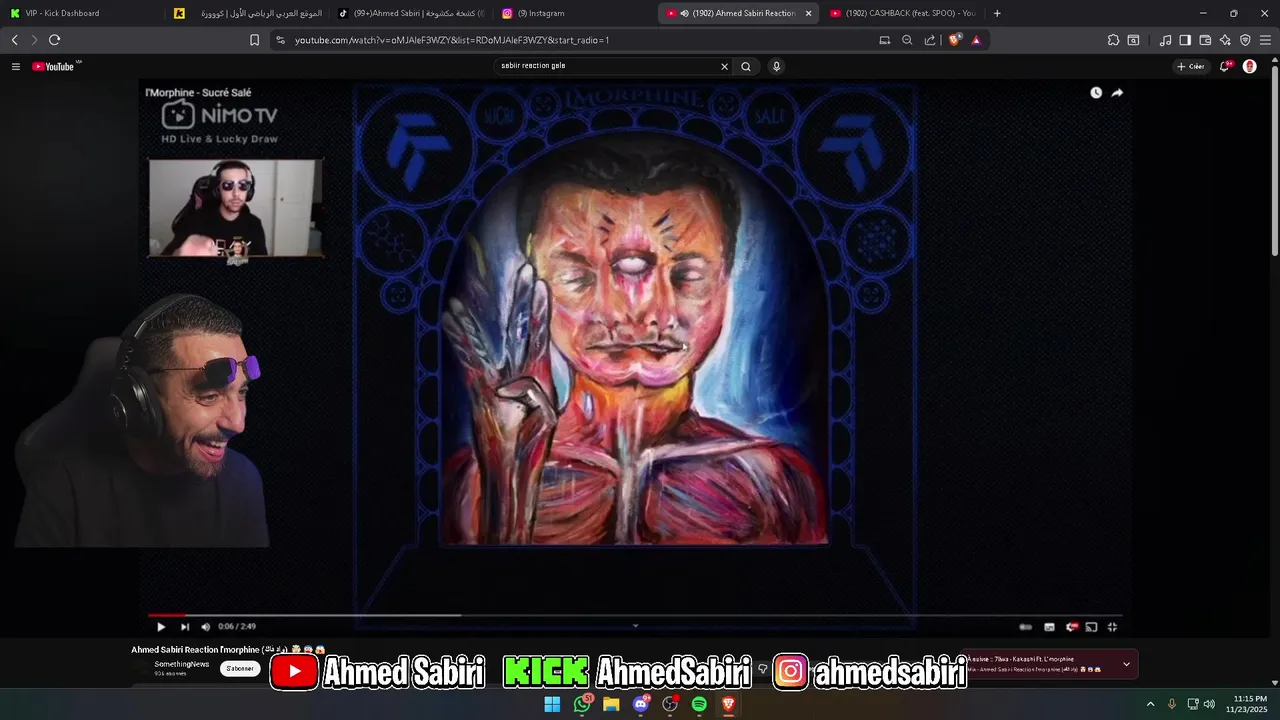Install app icon in address bar
Viewport: 1280px width, 720px height.
pyautogui.click(x=884, y=40)
